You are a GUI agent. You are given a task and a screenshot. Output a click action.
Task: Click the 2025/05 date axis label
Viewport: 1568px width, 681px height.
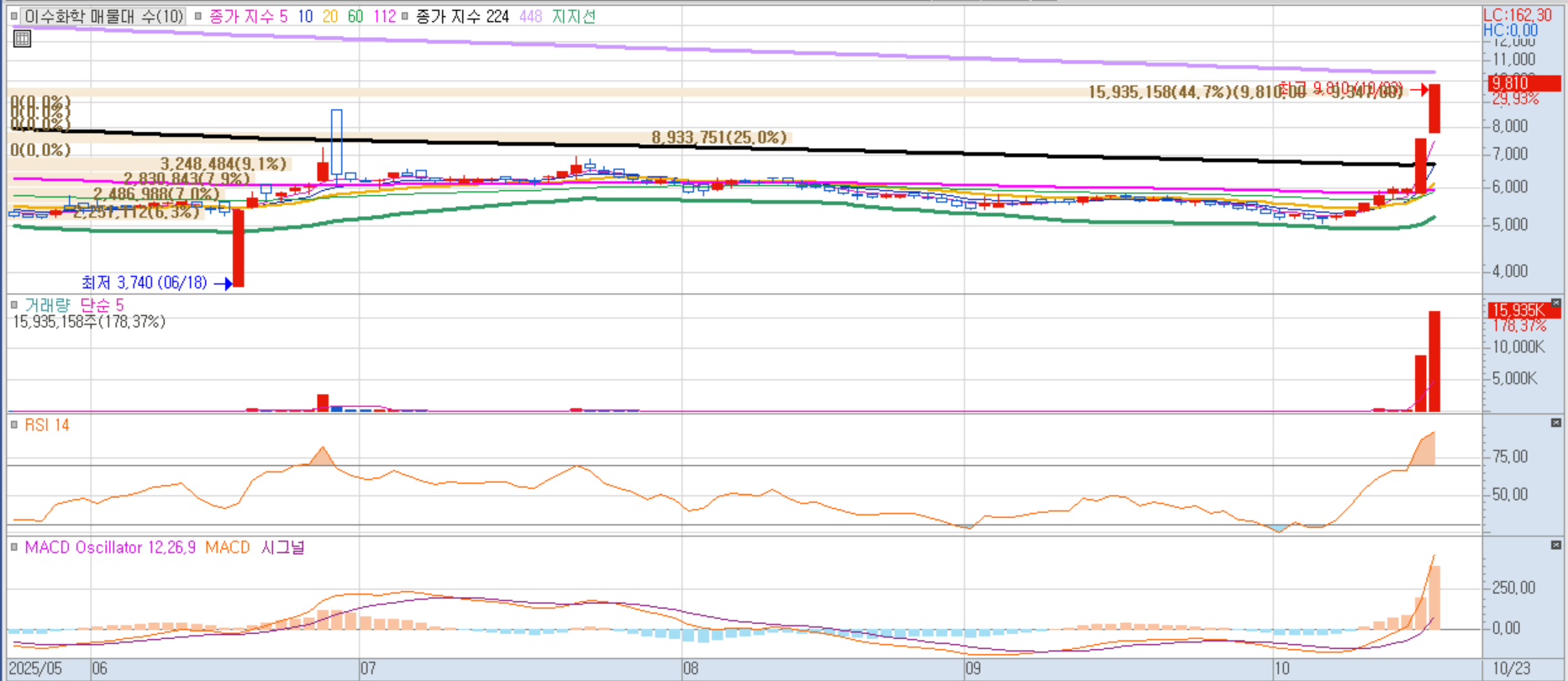36,669
